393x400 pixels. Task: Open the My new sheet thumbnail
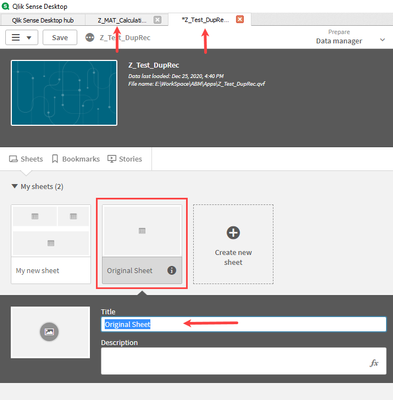51,231
